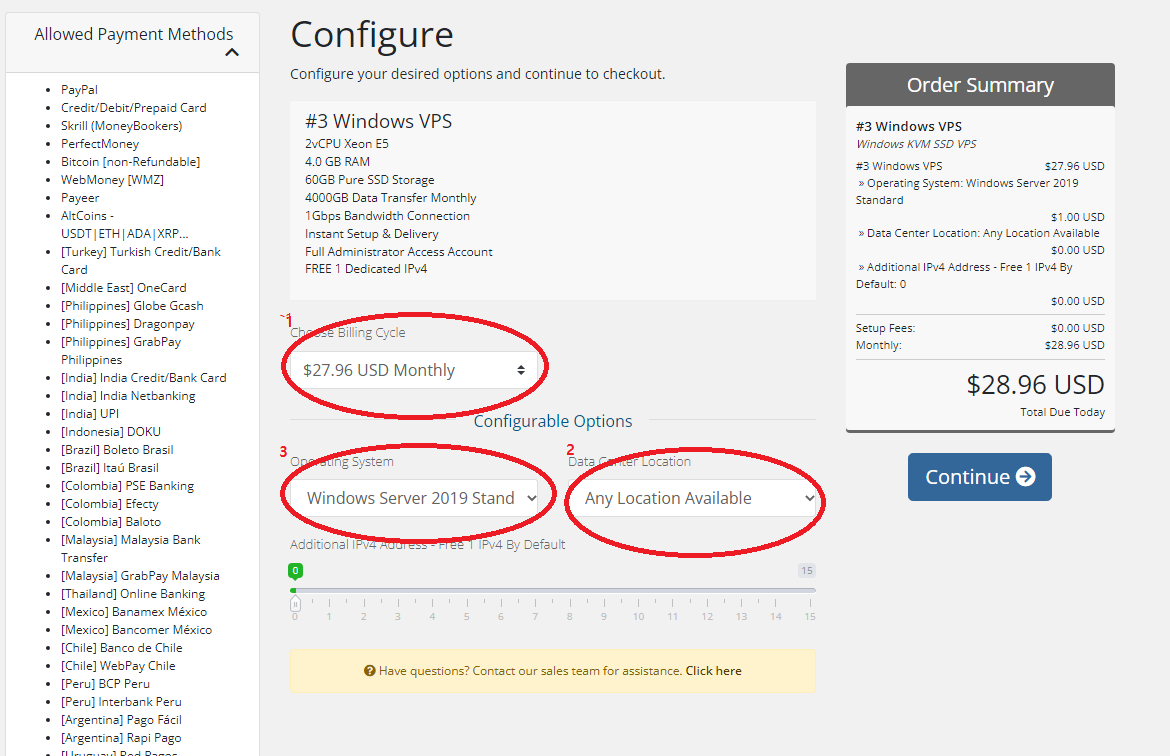Click [Indonesia] DOKU entry

(x=111, y=431)
